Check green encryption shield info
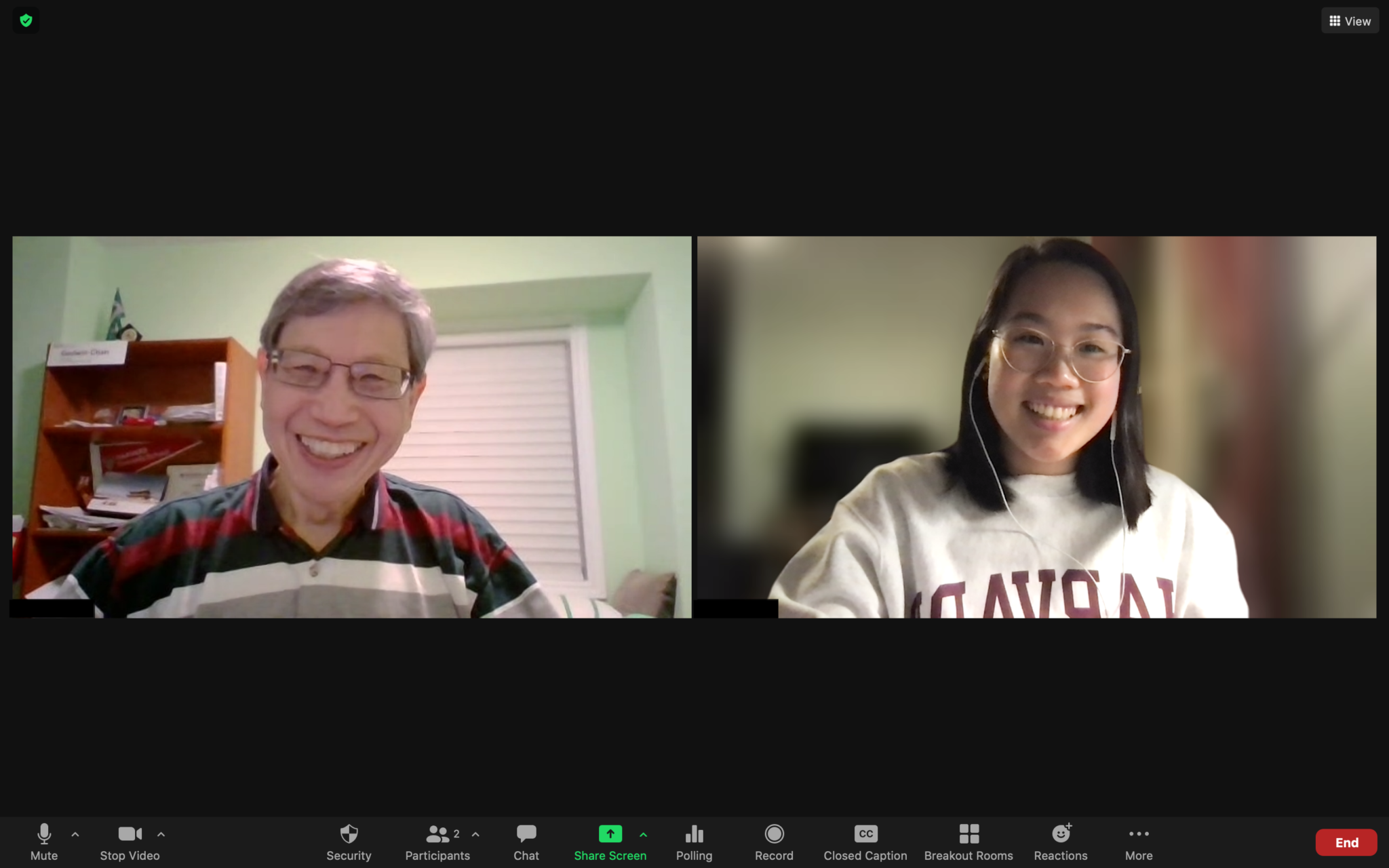 [x=26, y=20]
